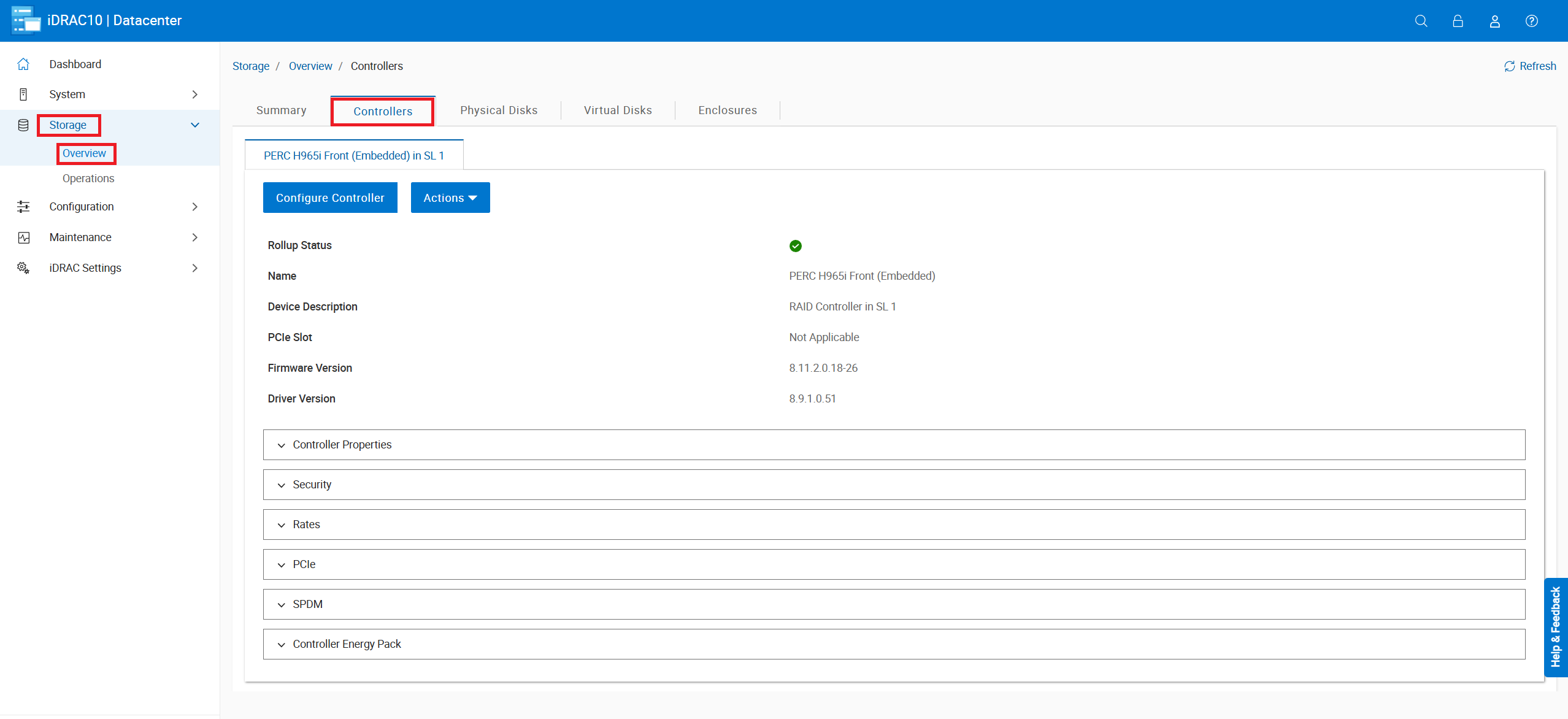Screen dimensions: 1568x719
Task: Open the Actions dropdown button
Action: point(450,198)
